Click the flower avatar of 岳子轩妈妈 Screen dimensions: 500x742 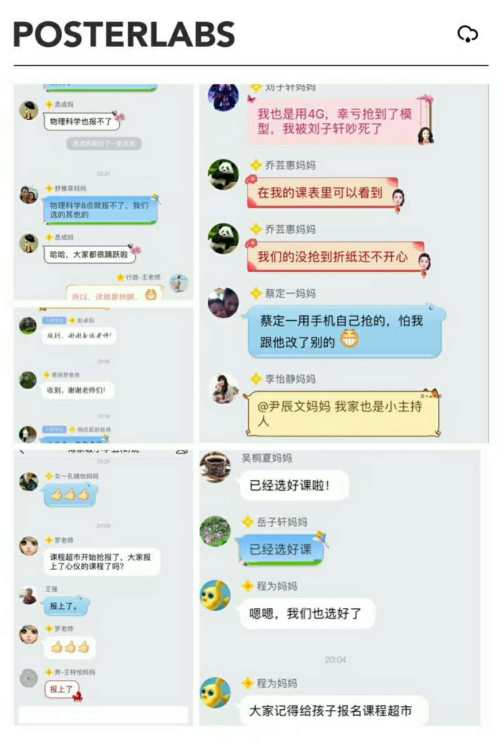point(215,531)
